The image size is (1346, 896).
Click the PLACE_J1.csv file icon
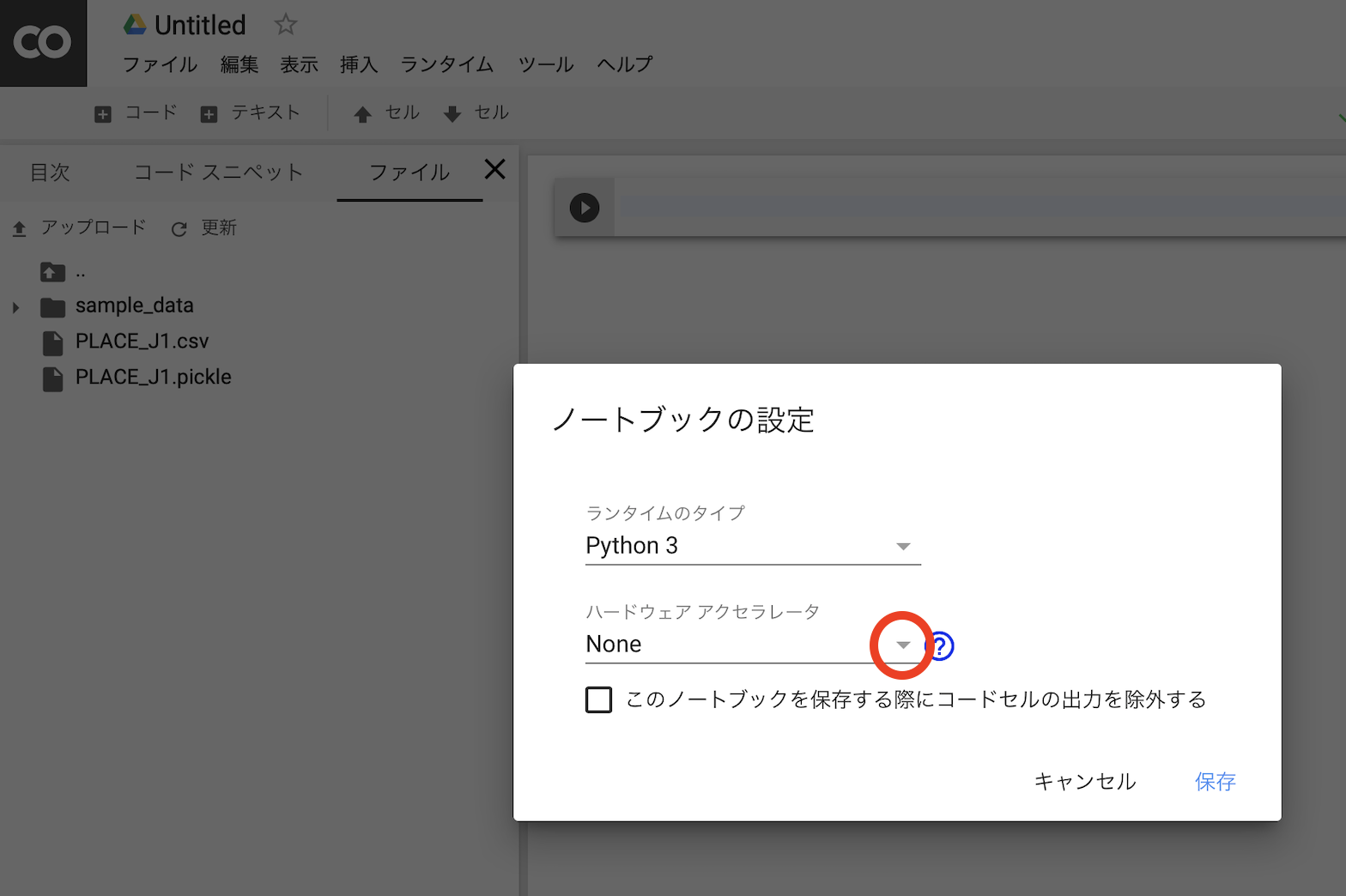click(53, 343)
